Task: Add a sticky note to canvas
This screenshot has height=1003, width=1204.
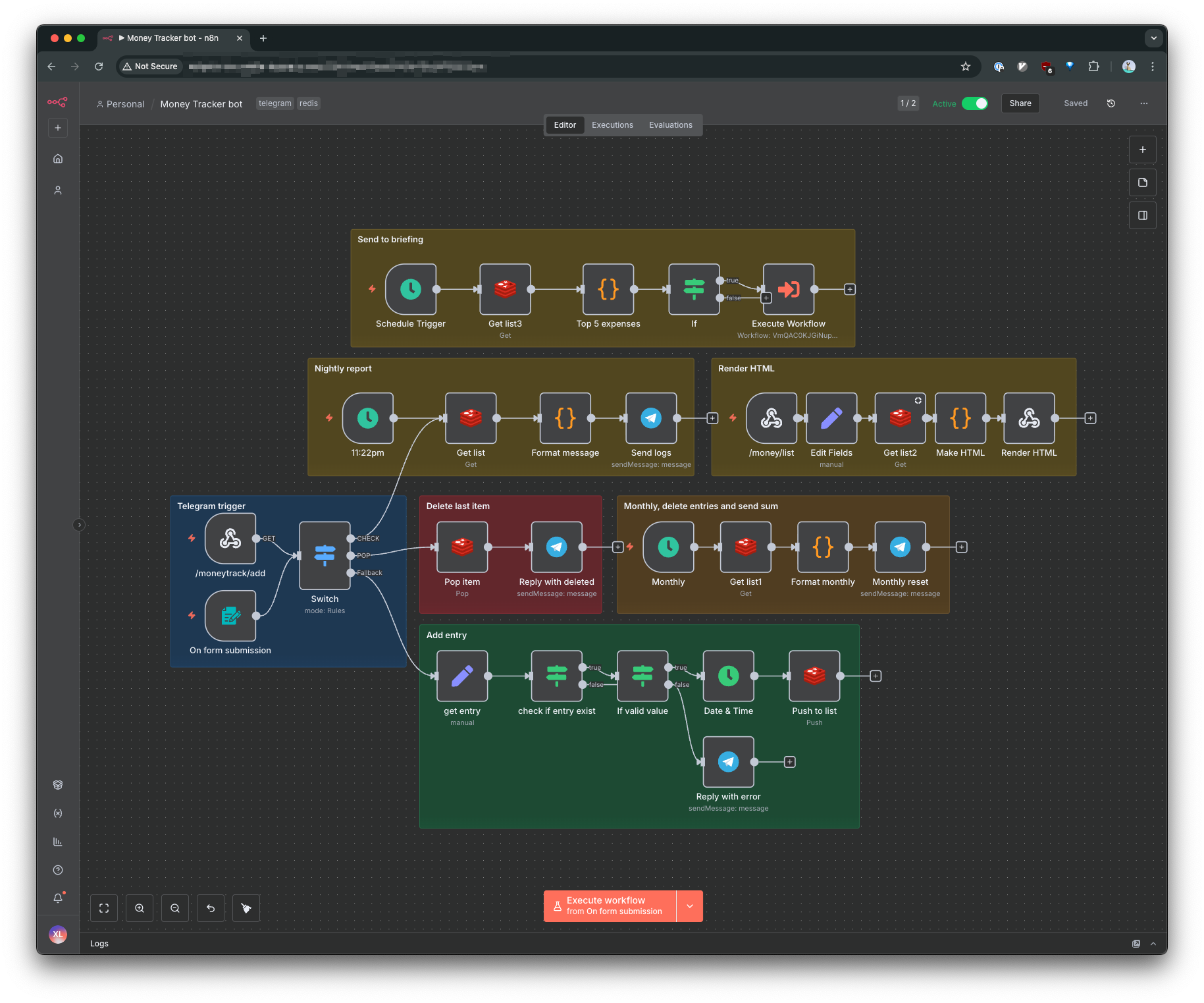Action: click(x=1143, y=182)
